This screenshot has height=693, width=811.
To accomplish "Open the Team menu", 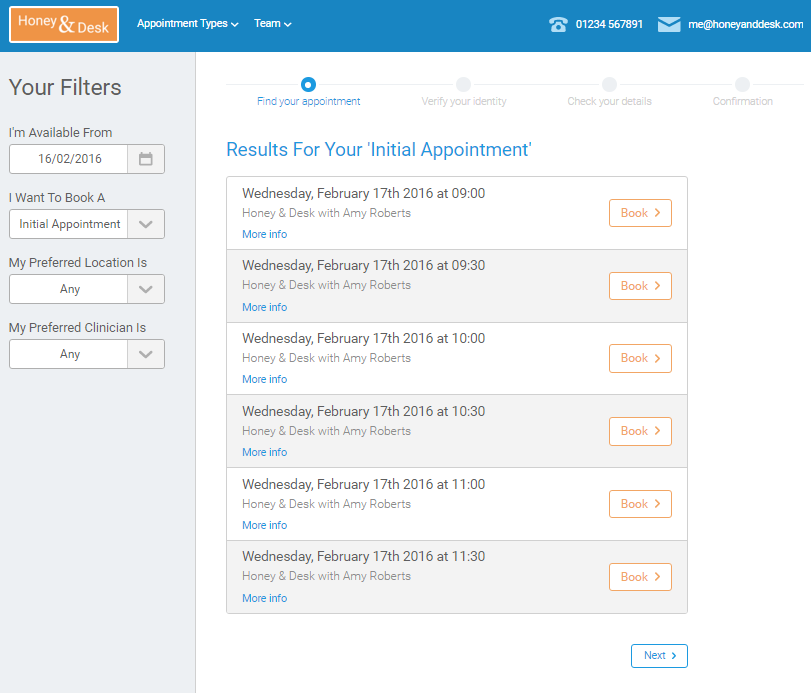I will [272, 23].
